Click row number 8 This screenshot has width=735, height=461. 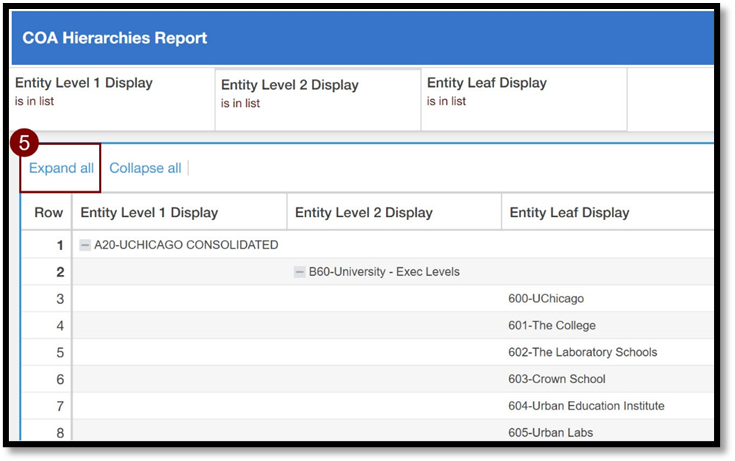tap(60, 432)
